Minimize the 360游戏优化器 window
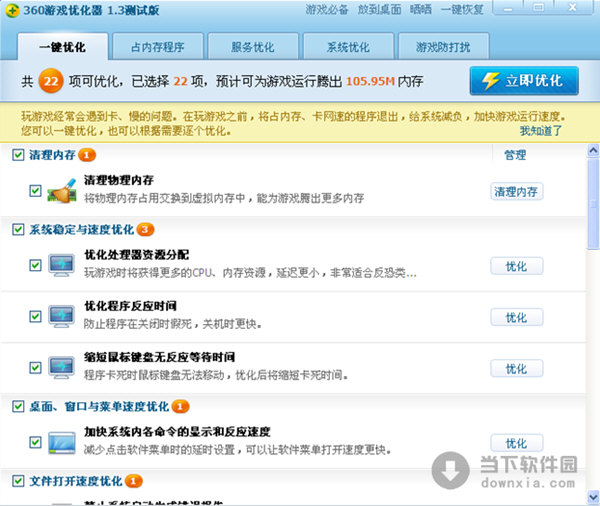 [x=509, y=7]
